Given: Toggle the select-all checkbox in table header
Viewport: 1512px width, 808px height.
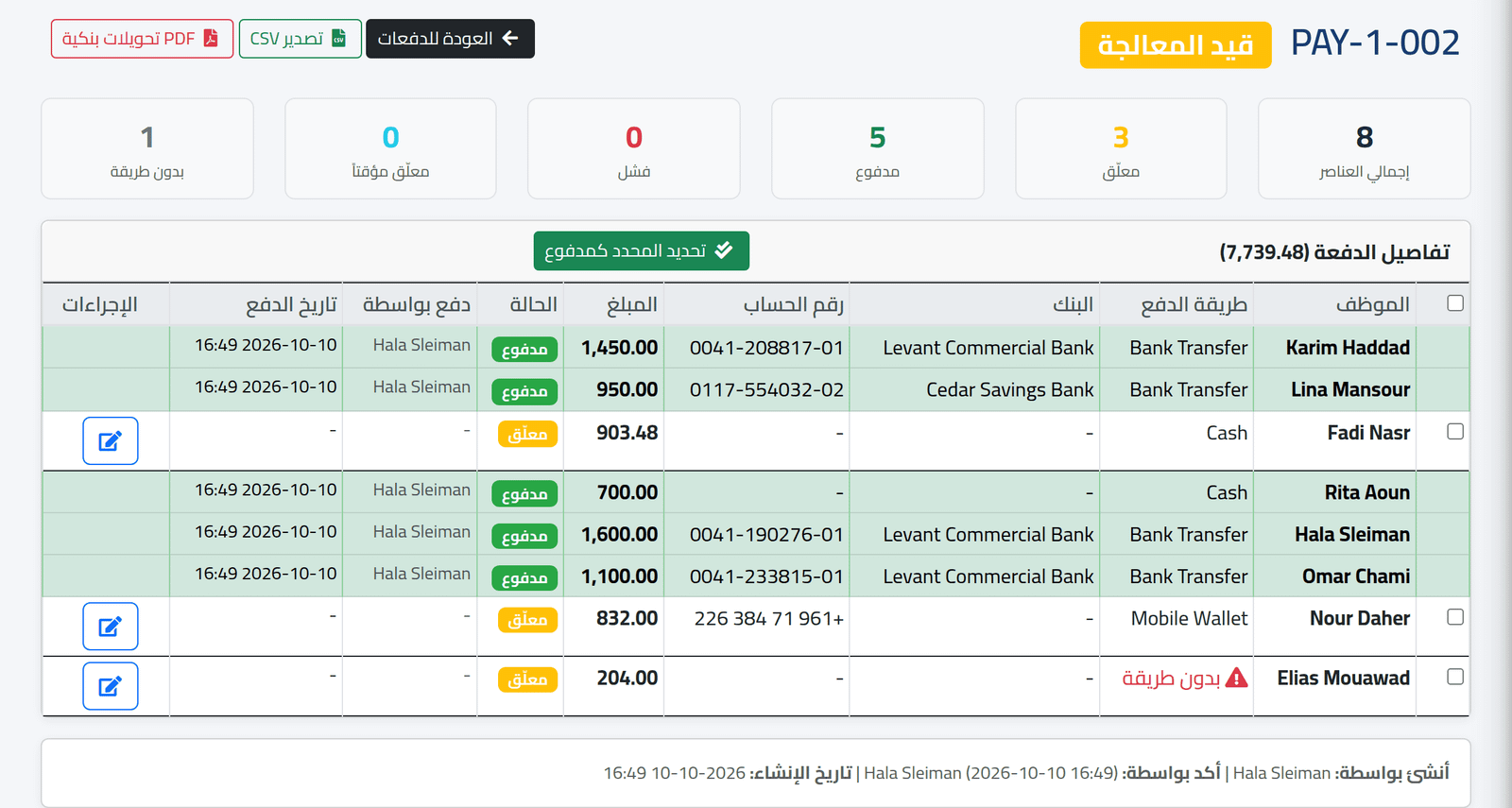Looking at the screenshot, I should 1455,303.
